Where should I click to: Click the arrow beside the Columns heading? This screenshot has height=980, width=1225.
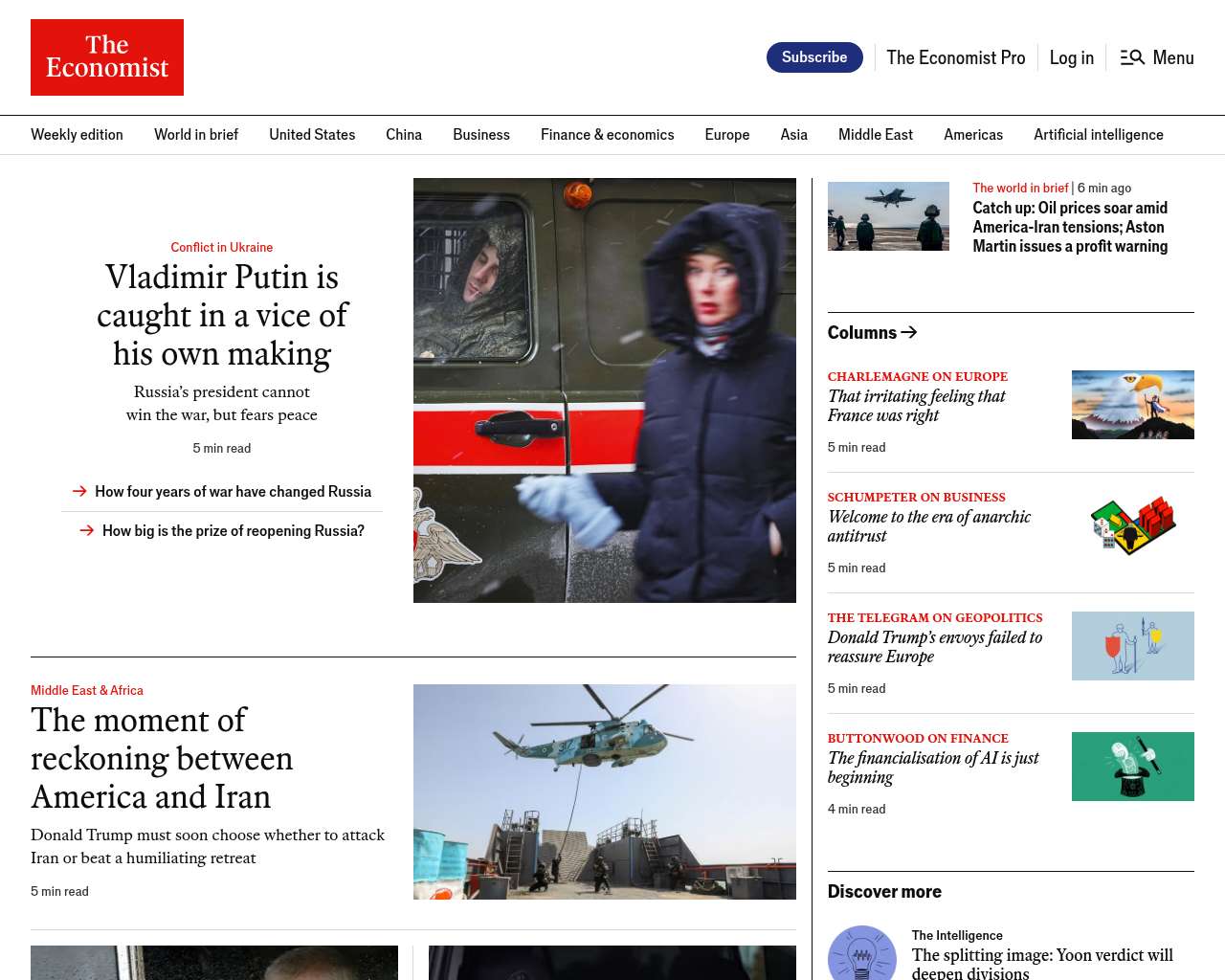click(909, 332)
